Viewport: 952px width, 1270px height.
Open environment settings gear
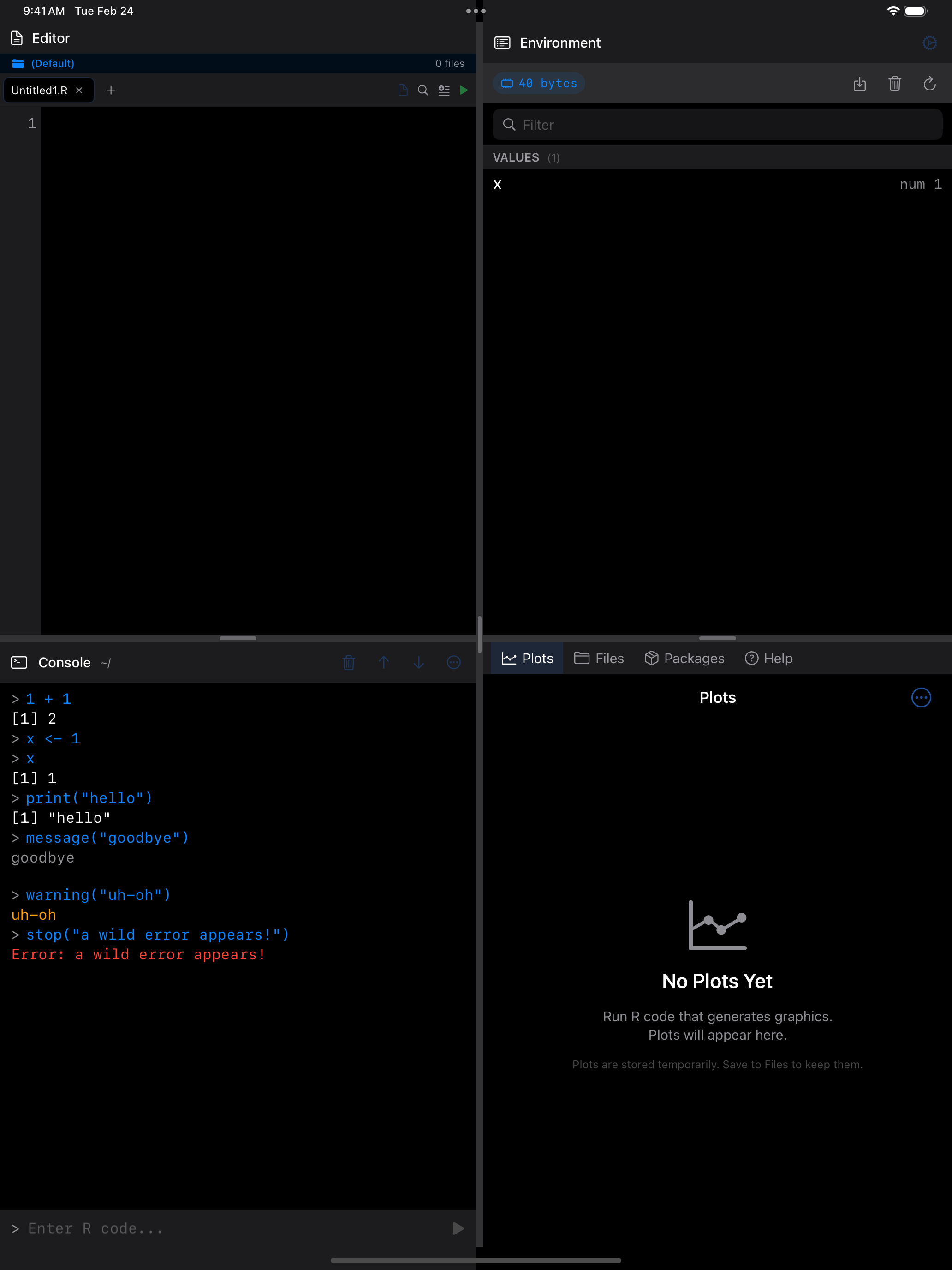point(929,42)
